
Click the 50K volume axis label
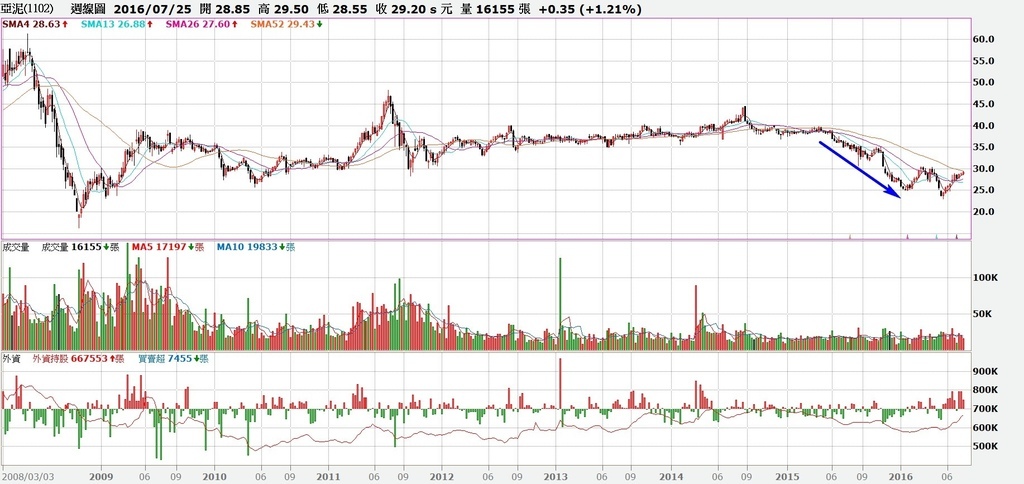984,314
